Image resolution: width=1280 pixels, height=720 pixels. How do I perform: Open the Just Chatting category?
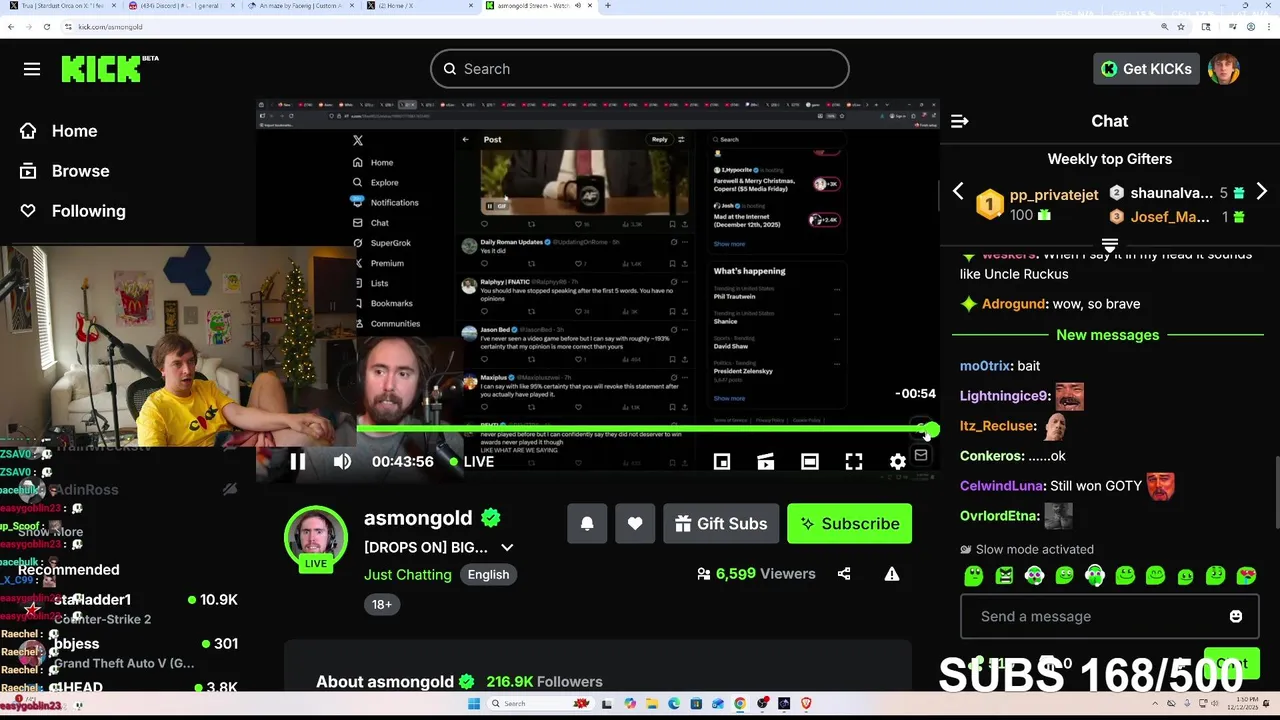click(408, 574)
